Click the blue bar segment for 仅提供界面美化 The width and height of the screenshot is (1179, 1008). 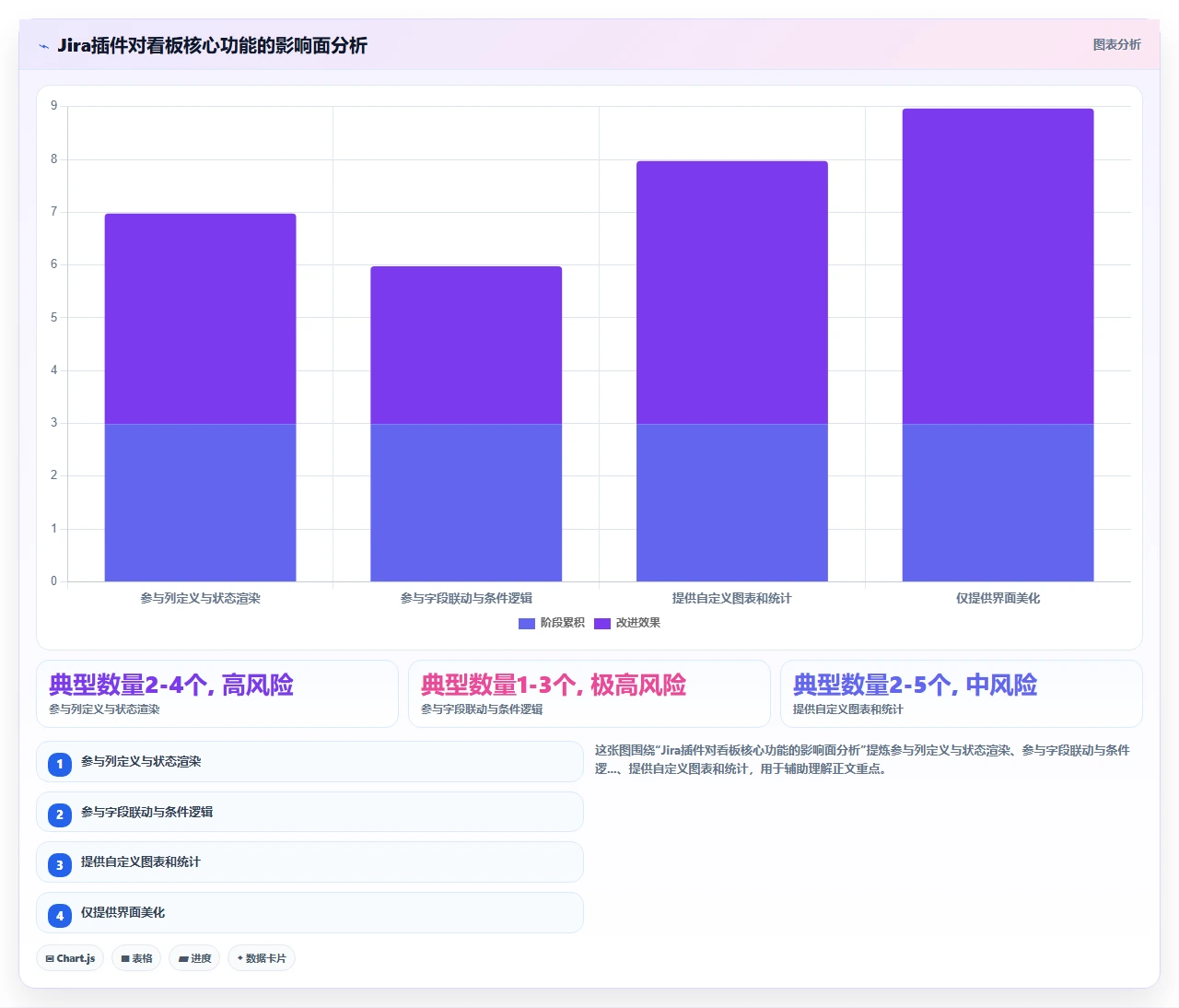[998, 502]
